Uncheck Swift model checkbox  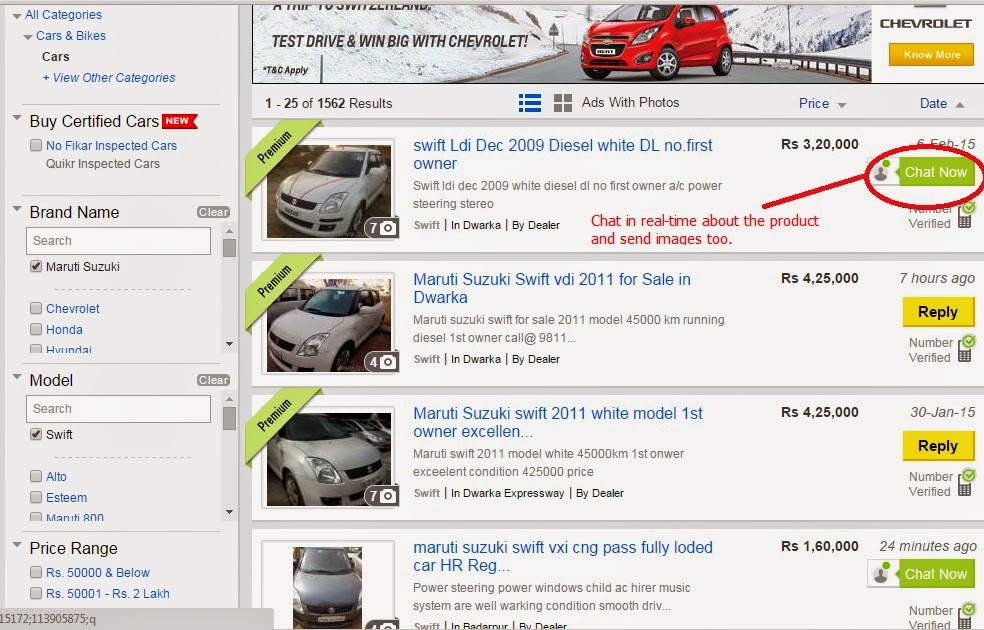(x=36, y=434)
